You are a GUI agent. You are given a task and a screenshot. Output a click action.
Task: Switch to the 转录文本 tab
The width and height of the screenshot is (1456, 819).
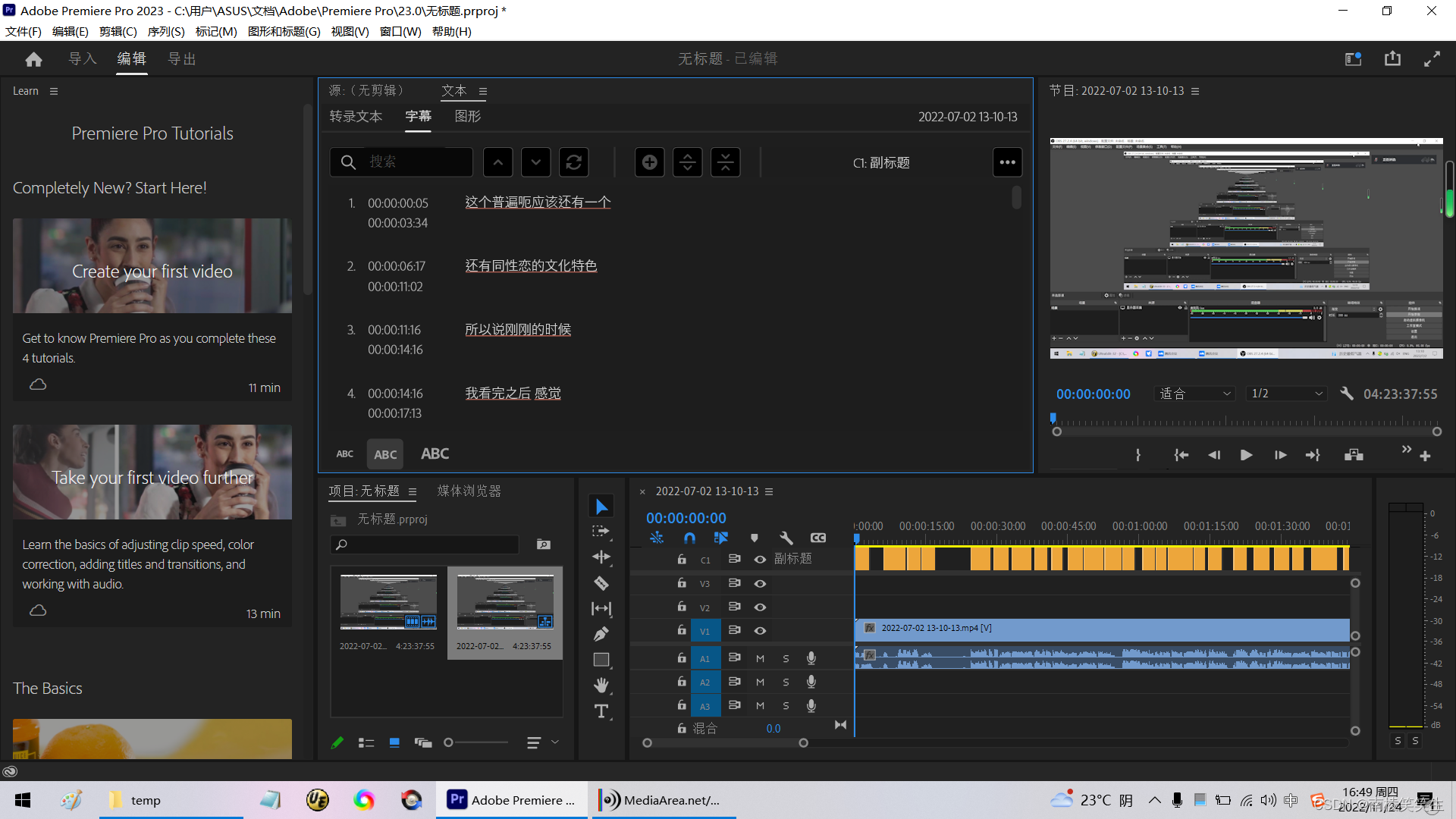[356, 116]
